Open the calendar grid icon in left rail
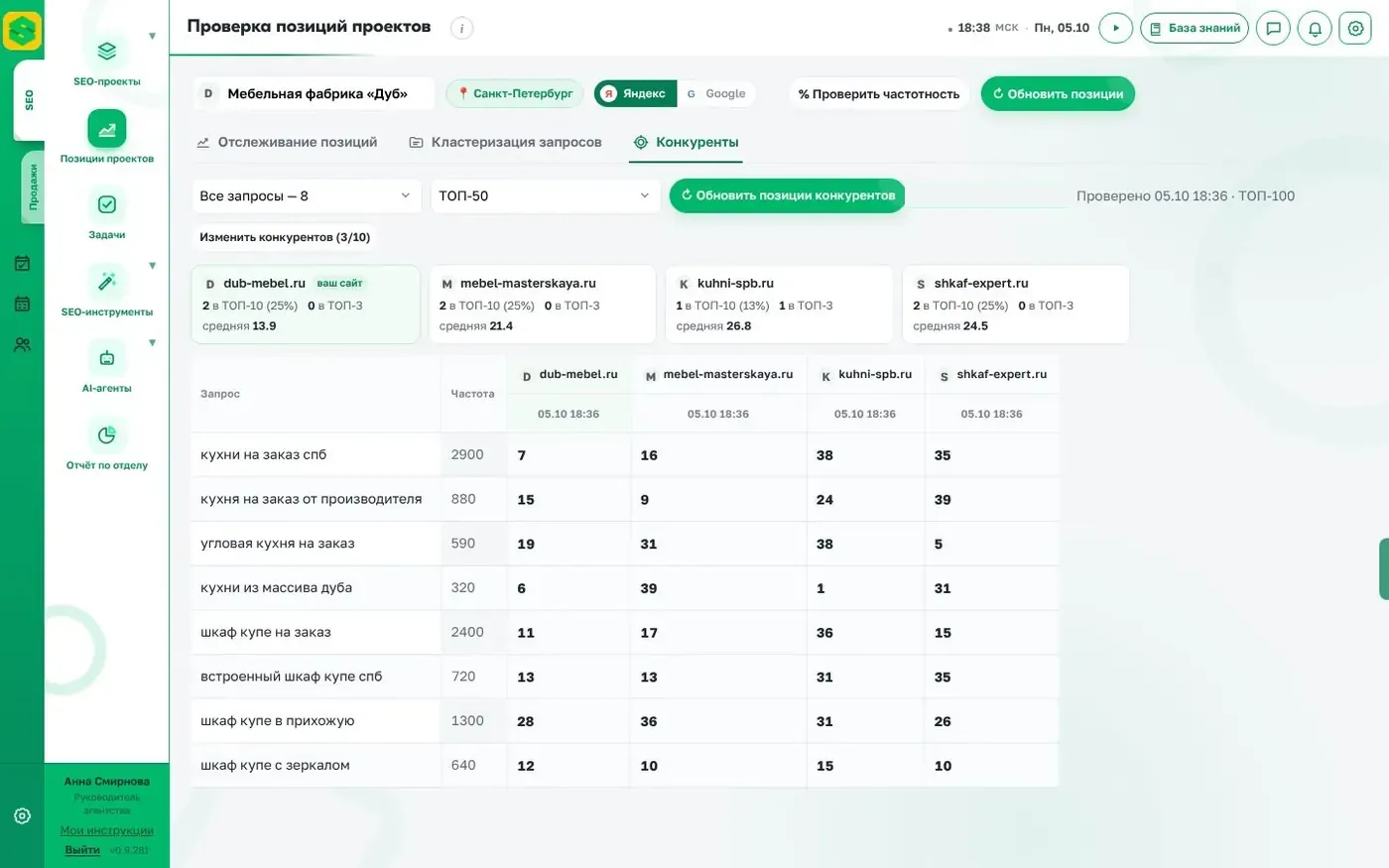 pos(22,304)
